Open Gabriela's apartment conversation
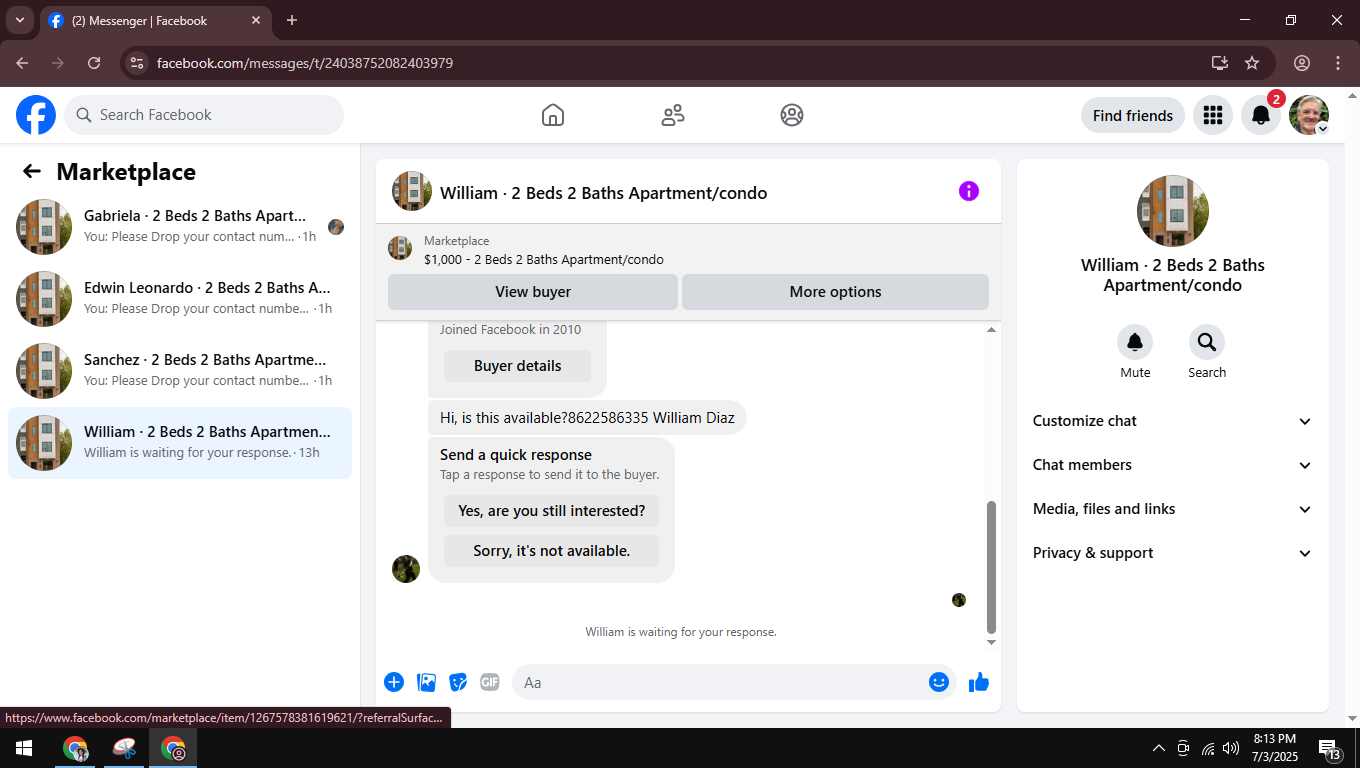 [x=180, y=227]
